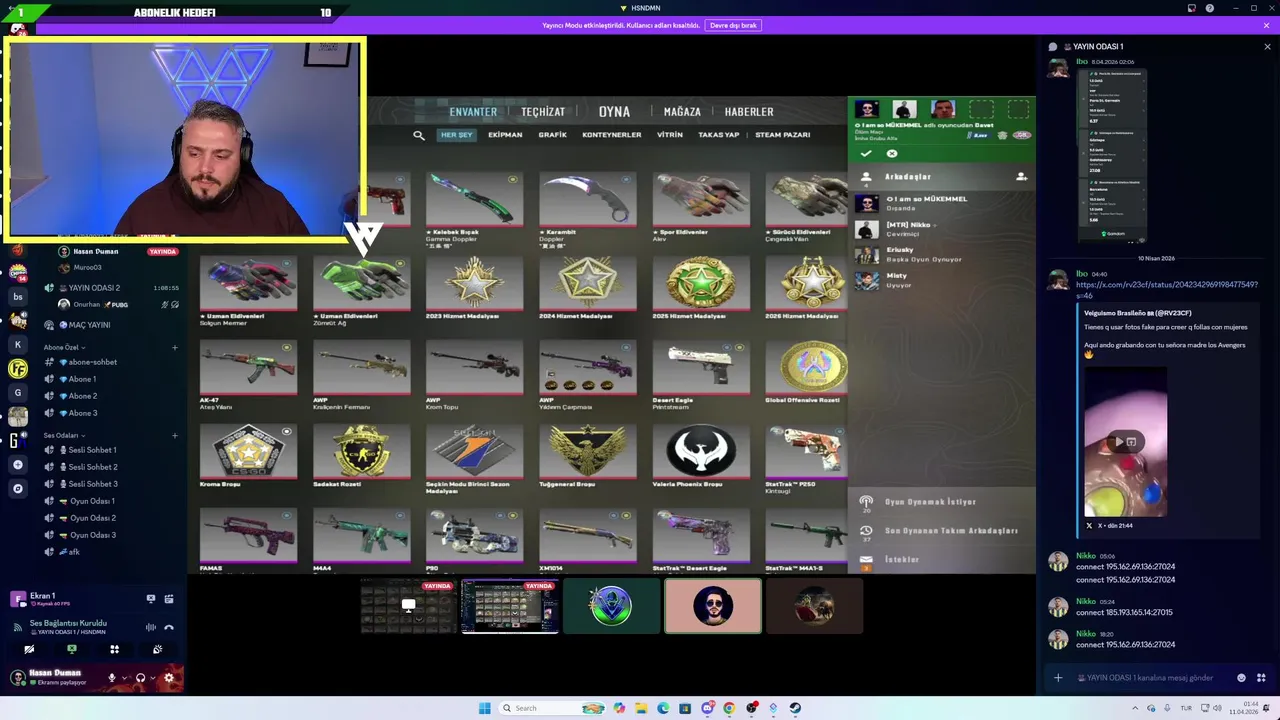Select the HER ŞEY inventory filter
This screenshot has height=720, width=1280.
(x=456, y=135)
